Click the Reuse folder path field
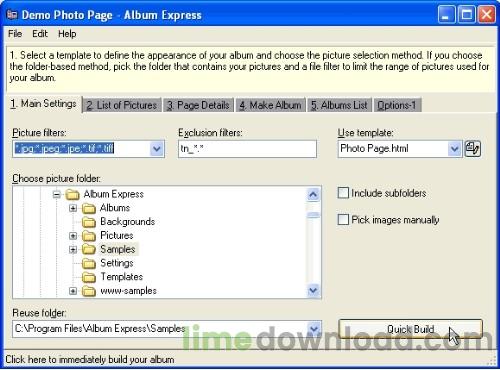 160,329
